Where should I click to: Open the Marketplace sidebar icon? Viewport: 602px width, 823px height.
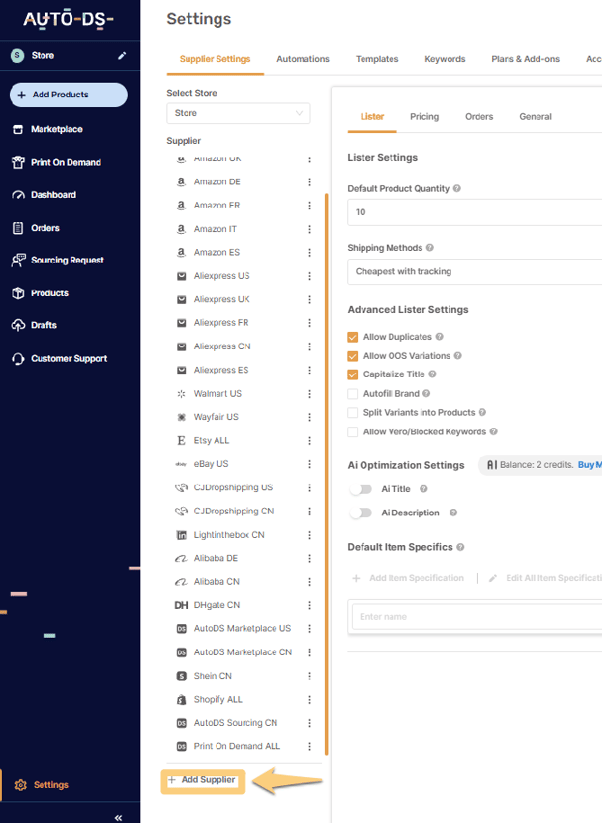point(18,129)
